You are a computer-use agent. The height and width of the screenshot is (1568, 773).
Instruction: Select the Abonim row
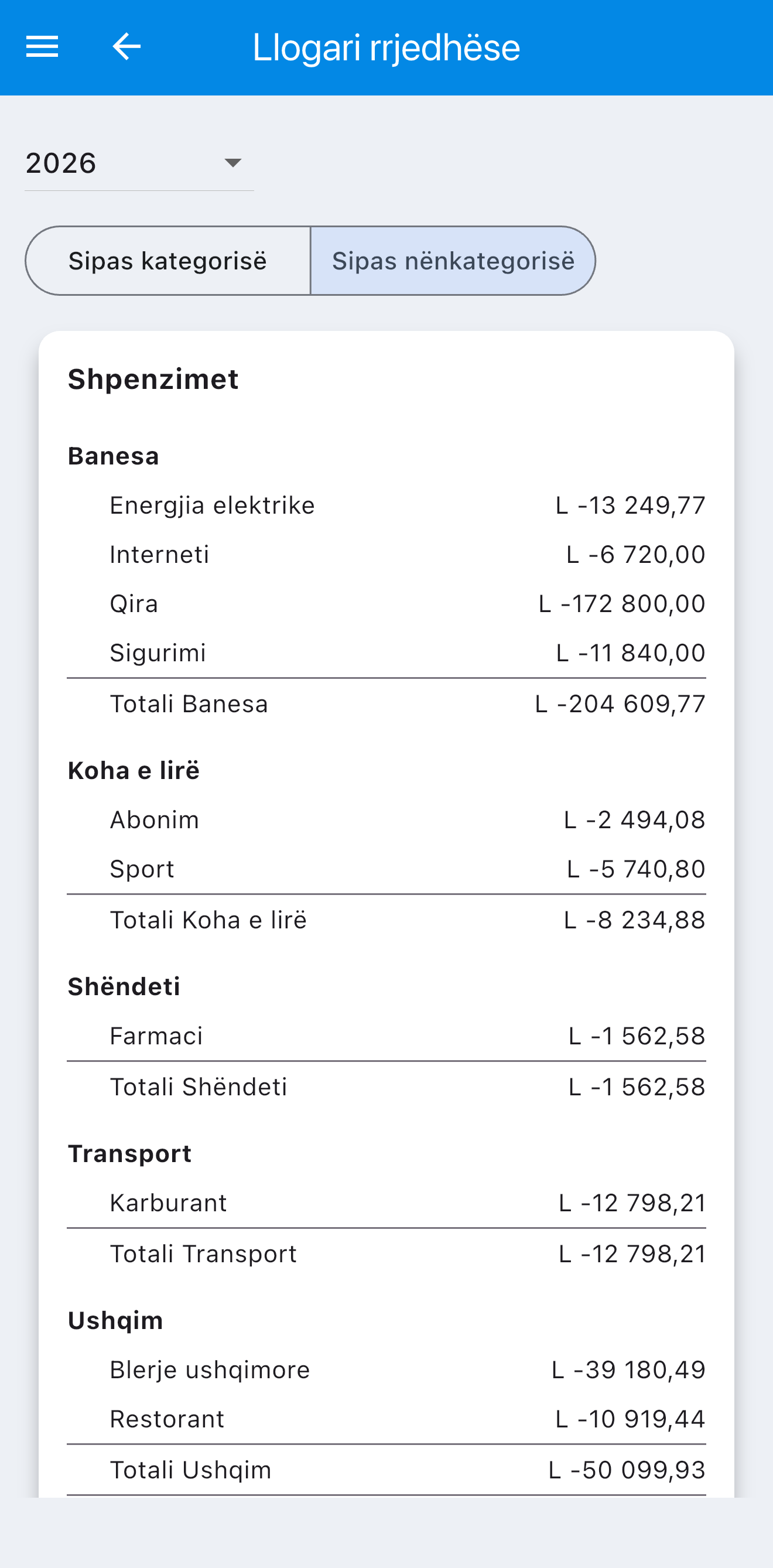(386, 820)
